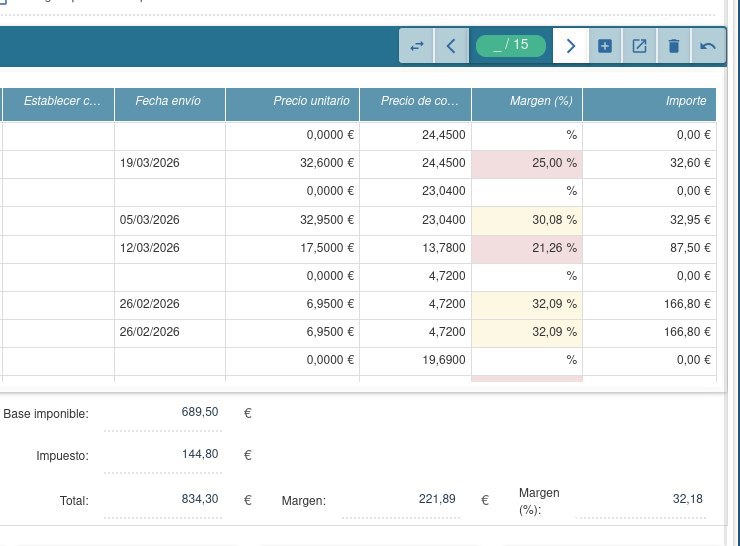740x546 pixels.
Task: Delete selected line with trash icon
Action: (674, 46)
